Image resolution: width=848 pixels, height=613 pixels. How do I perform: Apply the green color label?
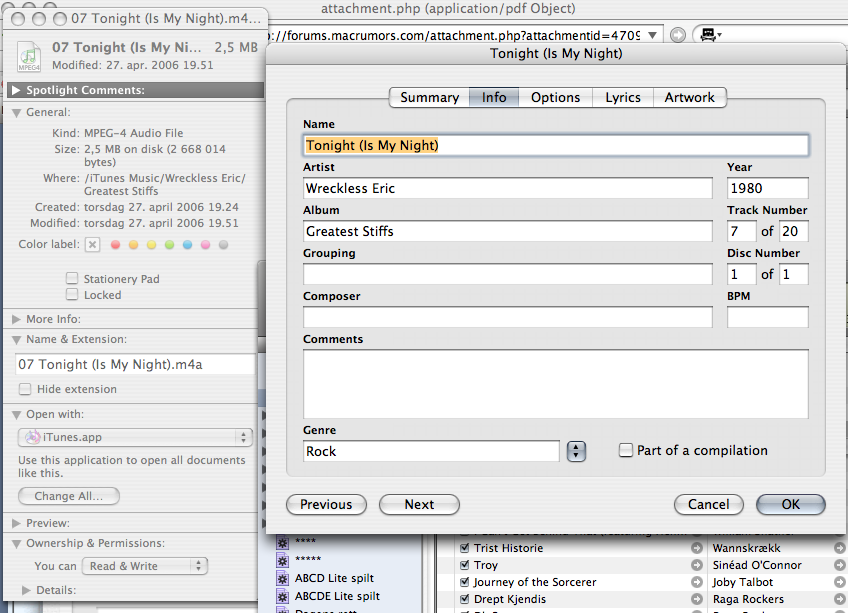169,245
